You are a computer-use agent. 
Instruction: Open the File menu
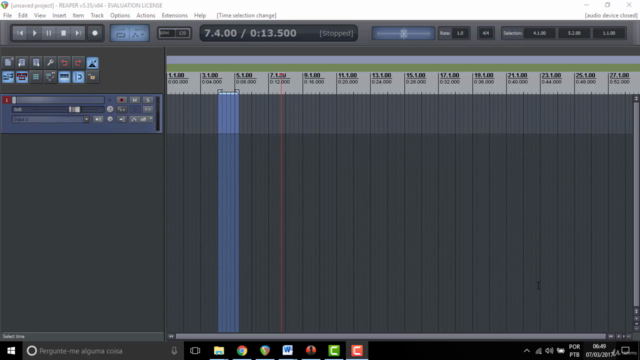point(7,16)
